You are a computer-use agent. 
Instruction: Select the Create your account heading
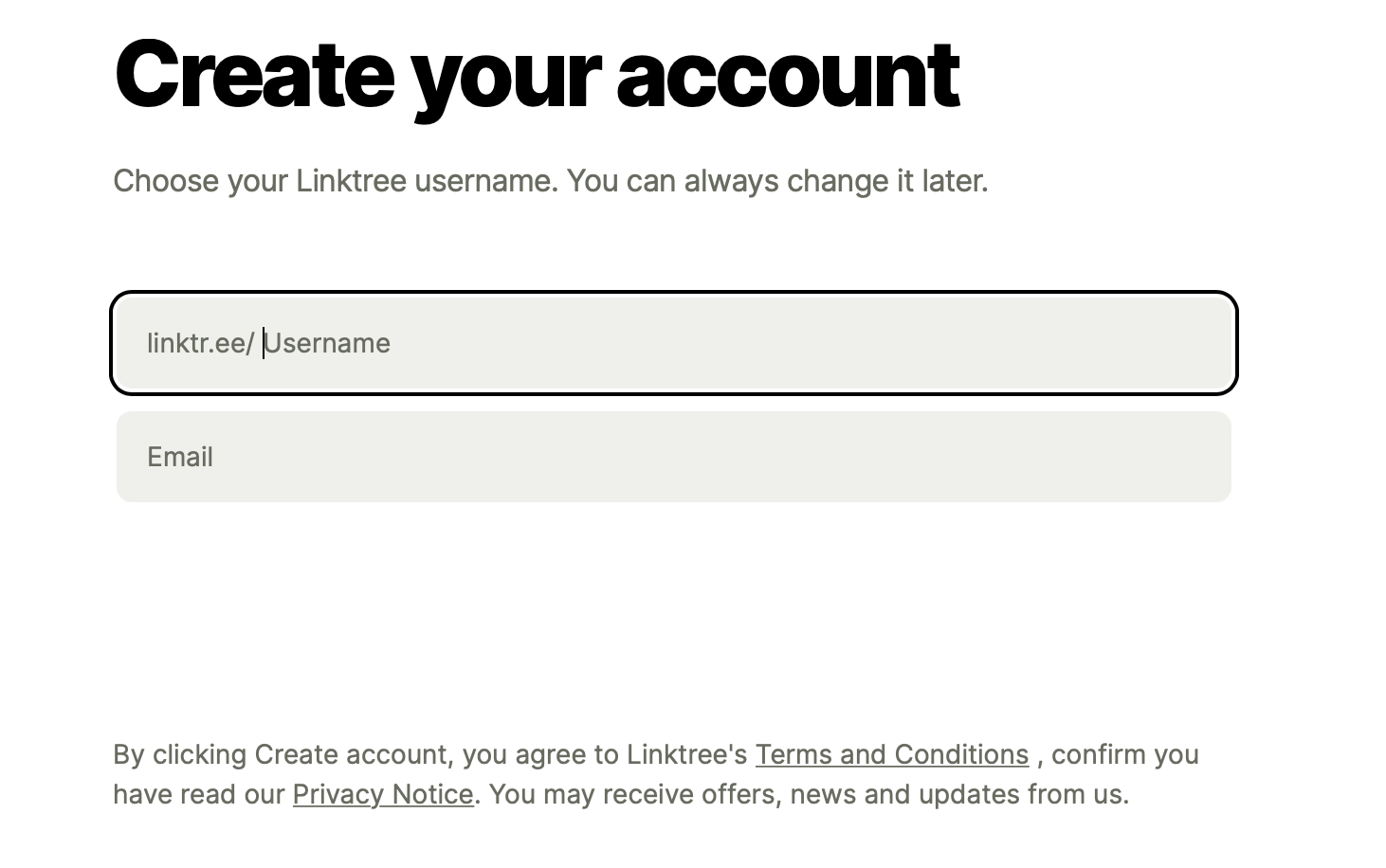(537, 76)
